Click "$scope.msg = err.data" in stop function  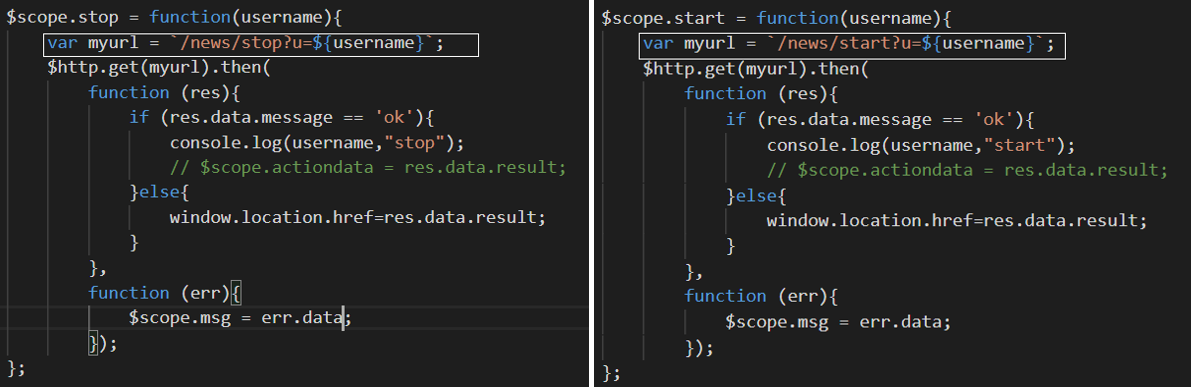click(x=236, y=318)
